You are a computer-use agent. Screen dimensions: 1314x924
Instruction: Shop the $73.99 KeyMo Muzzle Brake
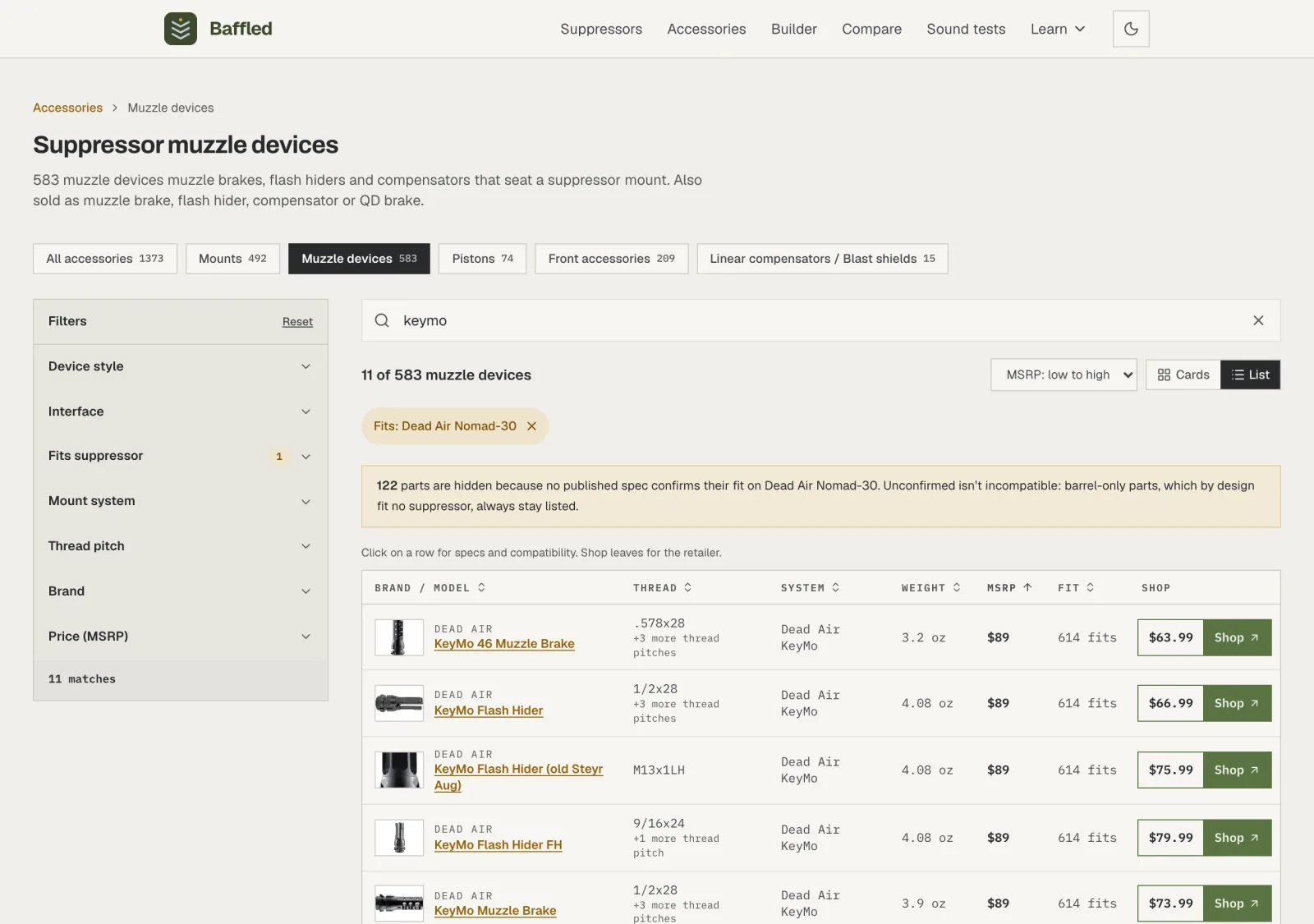click(x=1237, y=903)
